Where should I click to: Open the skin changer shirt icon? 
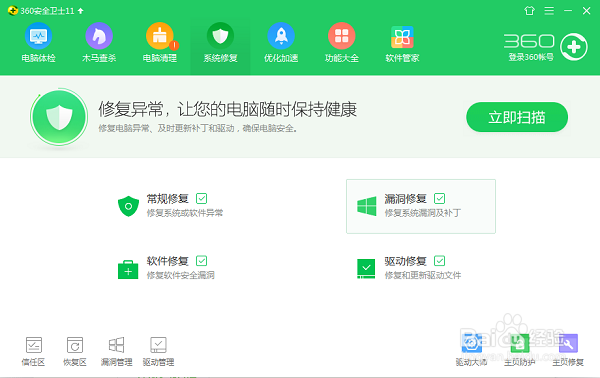tap(529, 11)
